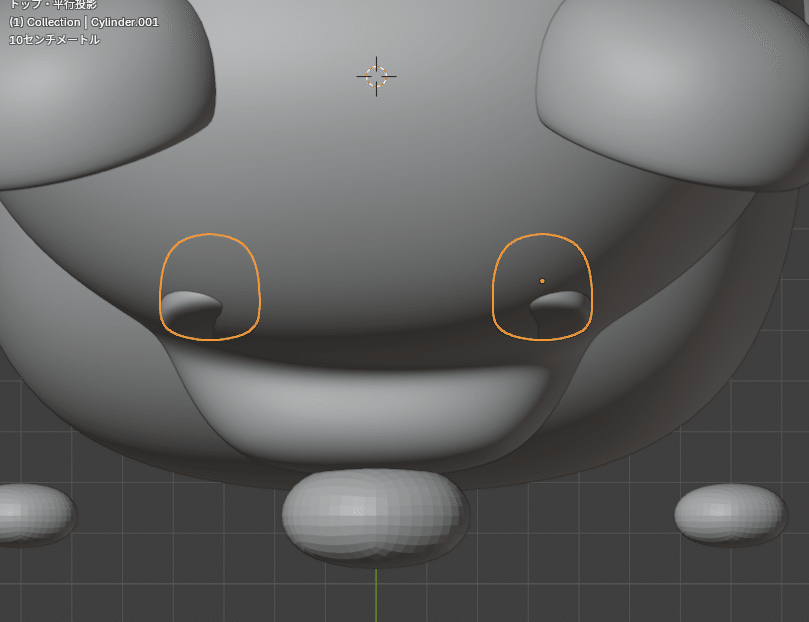Select the small ellipsoid at lower right
This screenshot has width=809, height=622.
731,514
